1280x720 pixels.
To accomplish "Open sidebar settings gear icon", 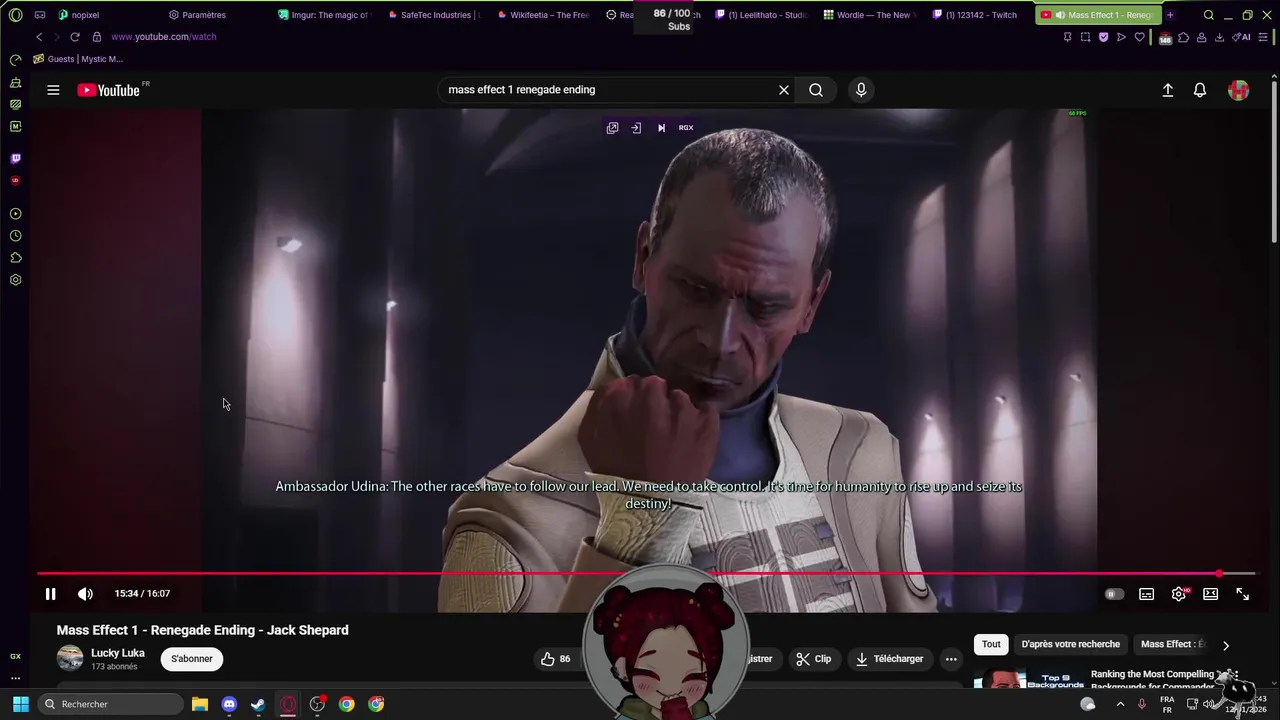I will coord(15,280).
